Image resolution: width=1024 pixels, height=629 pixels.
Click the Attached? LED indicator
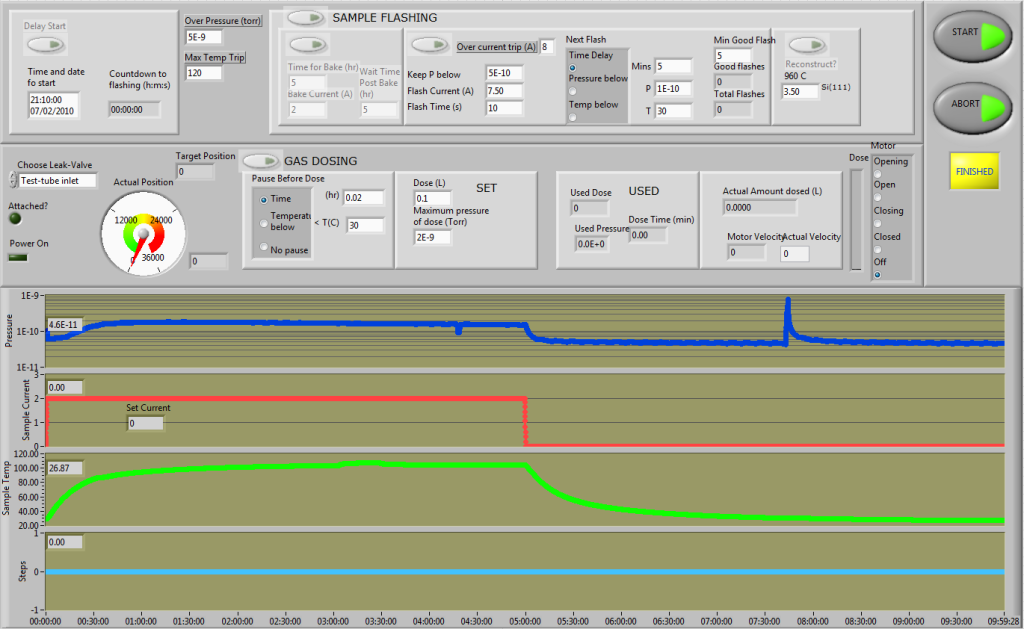(x=15, y=219)
